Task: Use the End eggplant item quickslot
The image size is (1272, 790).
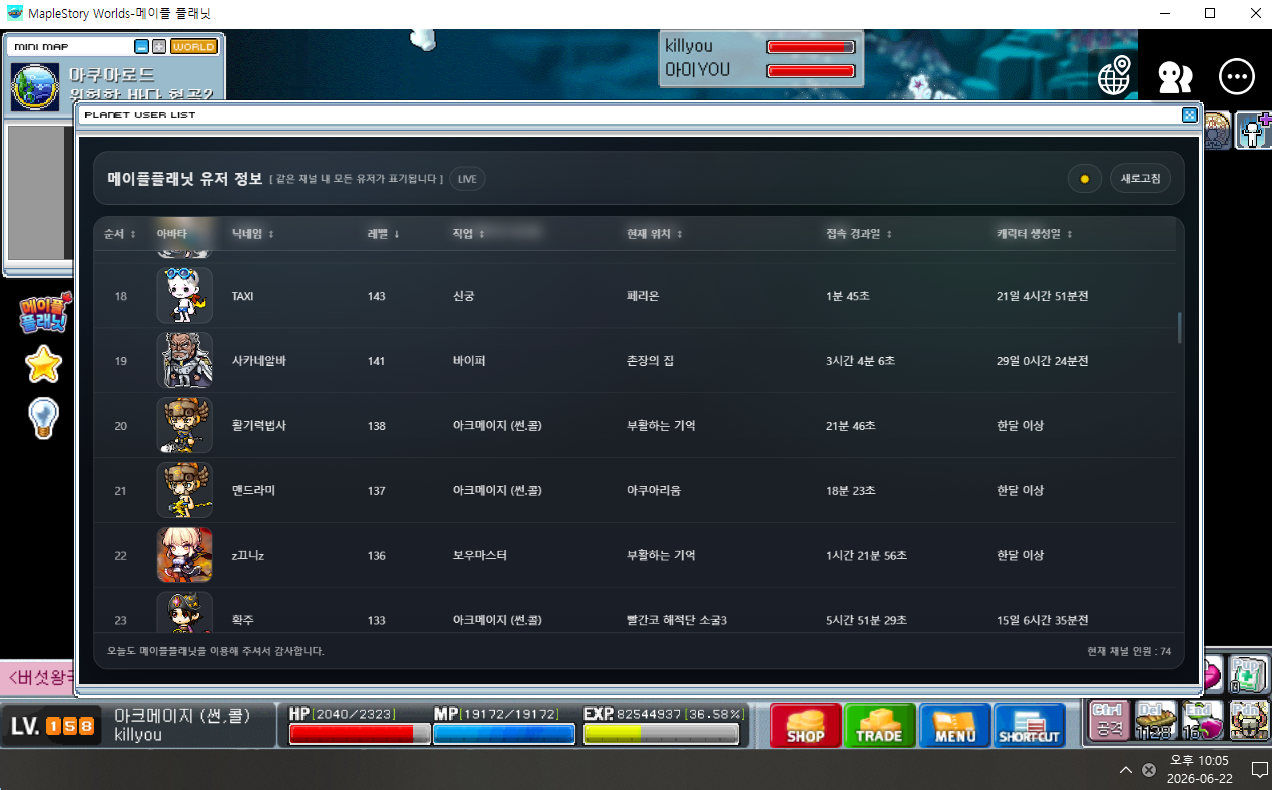Action: click(1202, 721)
